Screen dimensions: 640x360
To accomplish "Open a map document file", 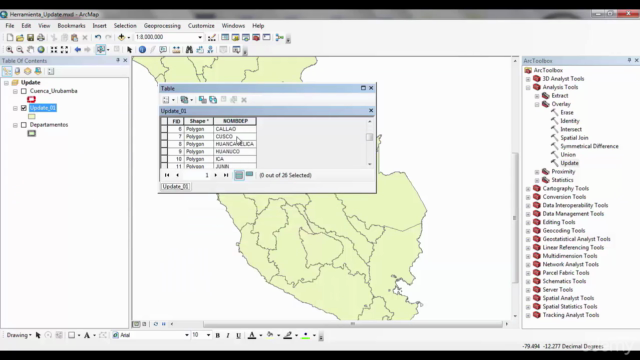I will 20,38.
